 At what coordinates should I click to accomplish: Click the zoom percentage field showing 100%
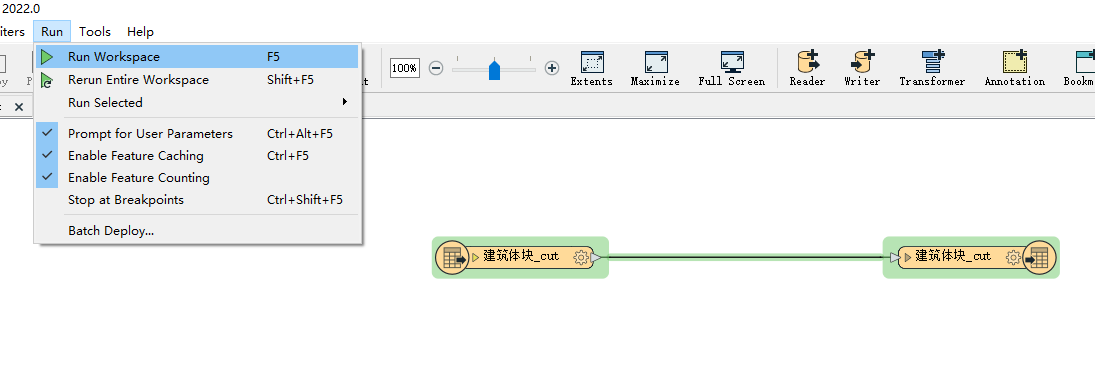click(404, 68)
